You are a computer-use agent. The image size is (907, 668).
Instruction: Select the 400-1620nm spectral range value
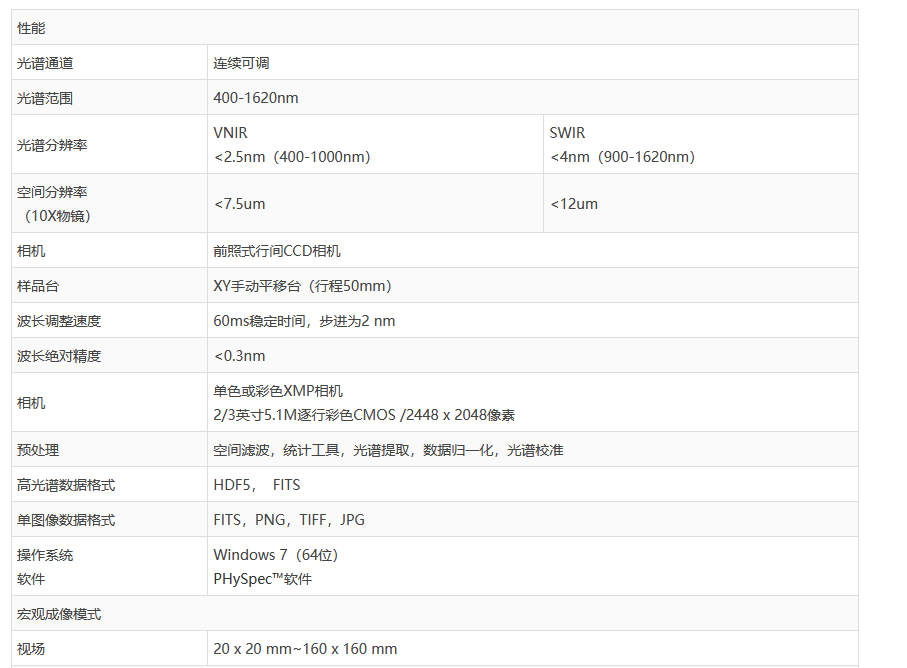(256, 98)
